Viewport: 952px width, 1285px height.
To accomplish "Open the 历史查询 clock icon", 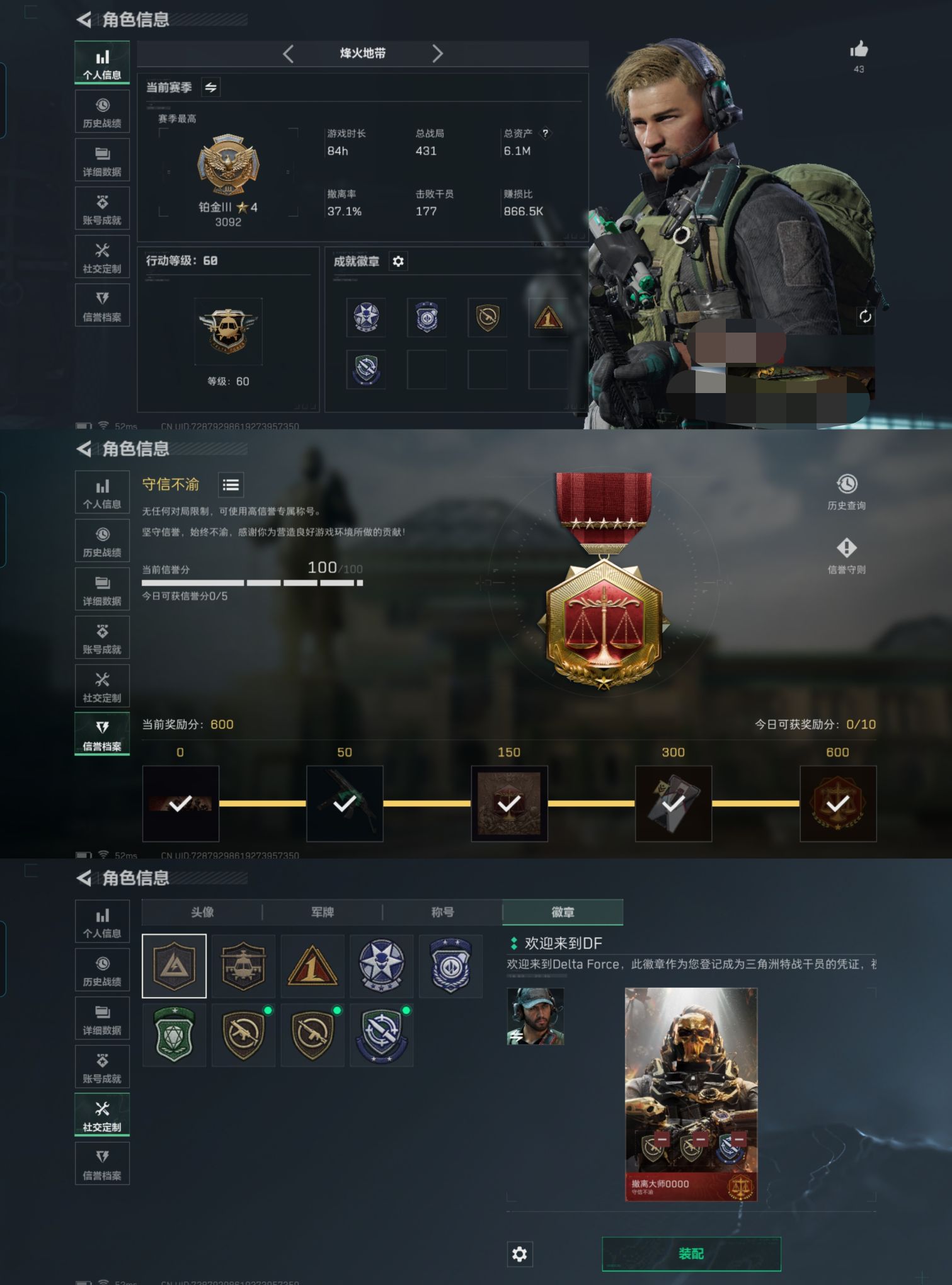I will (x=846, y=484).
